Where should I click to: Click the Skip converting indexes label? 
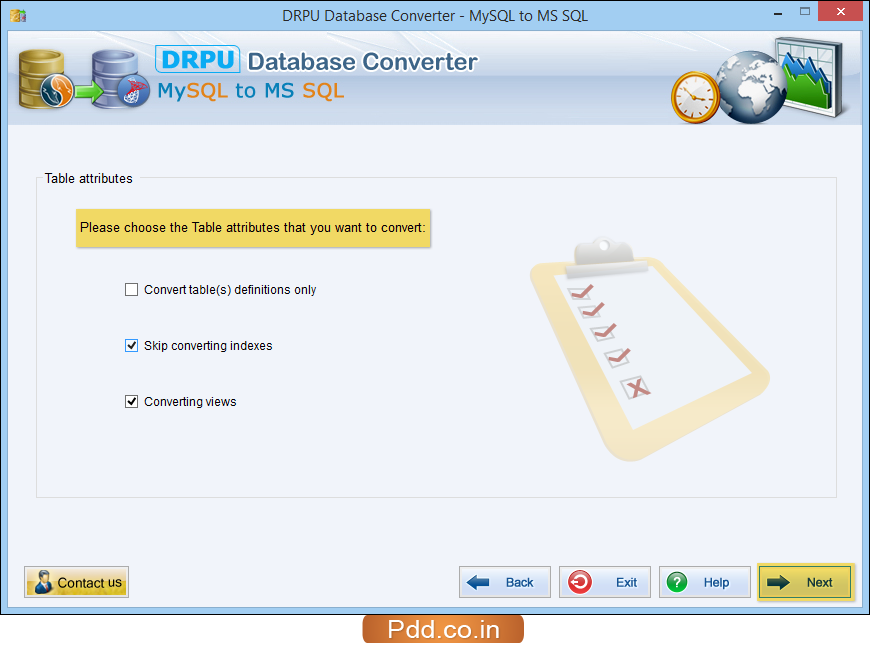[x=208, y=346]
